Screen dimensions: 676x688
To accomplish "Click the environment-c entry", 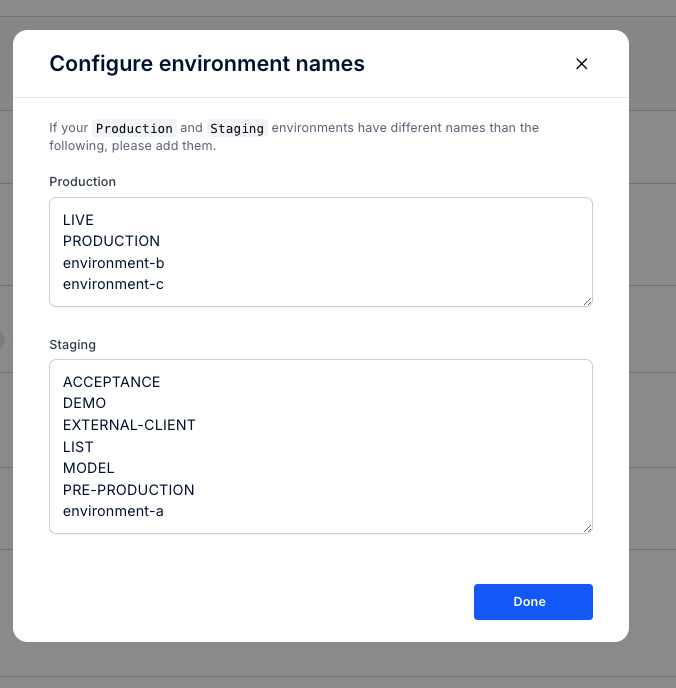I will [113, 284].
